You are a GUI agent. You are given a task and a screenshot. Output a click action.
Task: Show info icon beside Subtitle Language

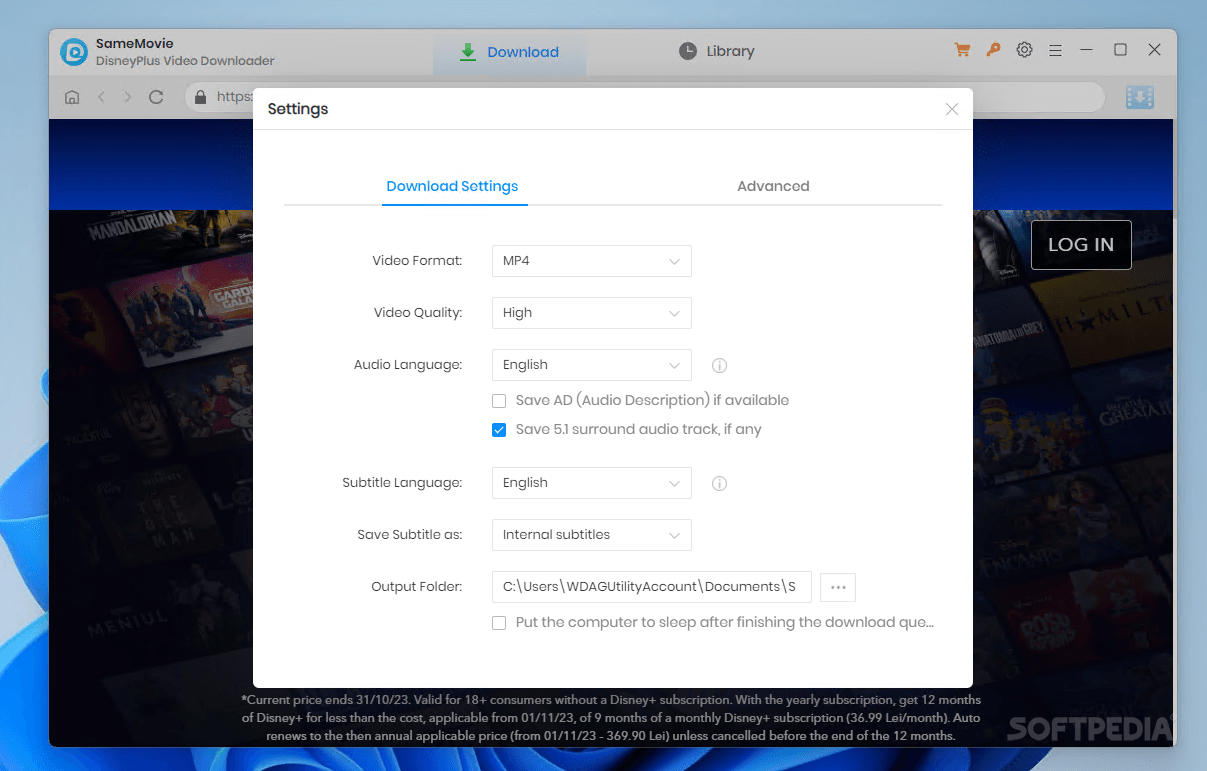pyautogui.click(x=719, y=484)
